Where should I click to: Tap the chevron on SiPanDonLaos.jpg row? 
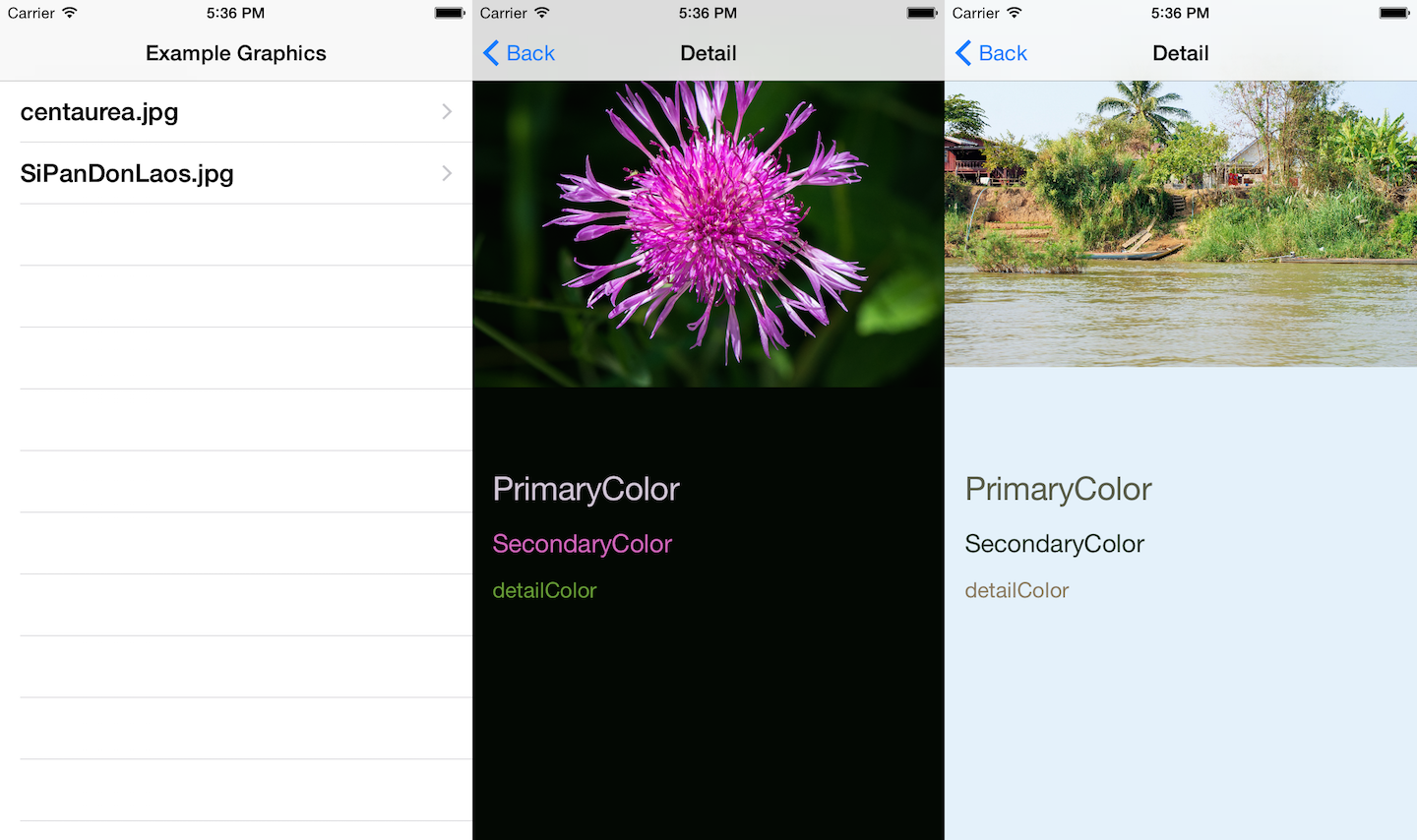447,173
